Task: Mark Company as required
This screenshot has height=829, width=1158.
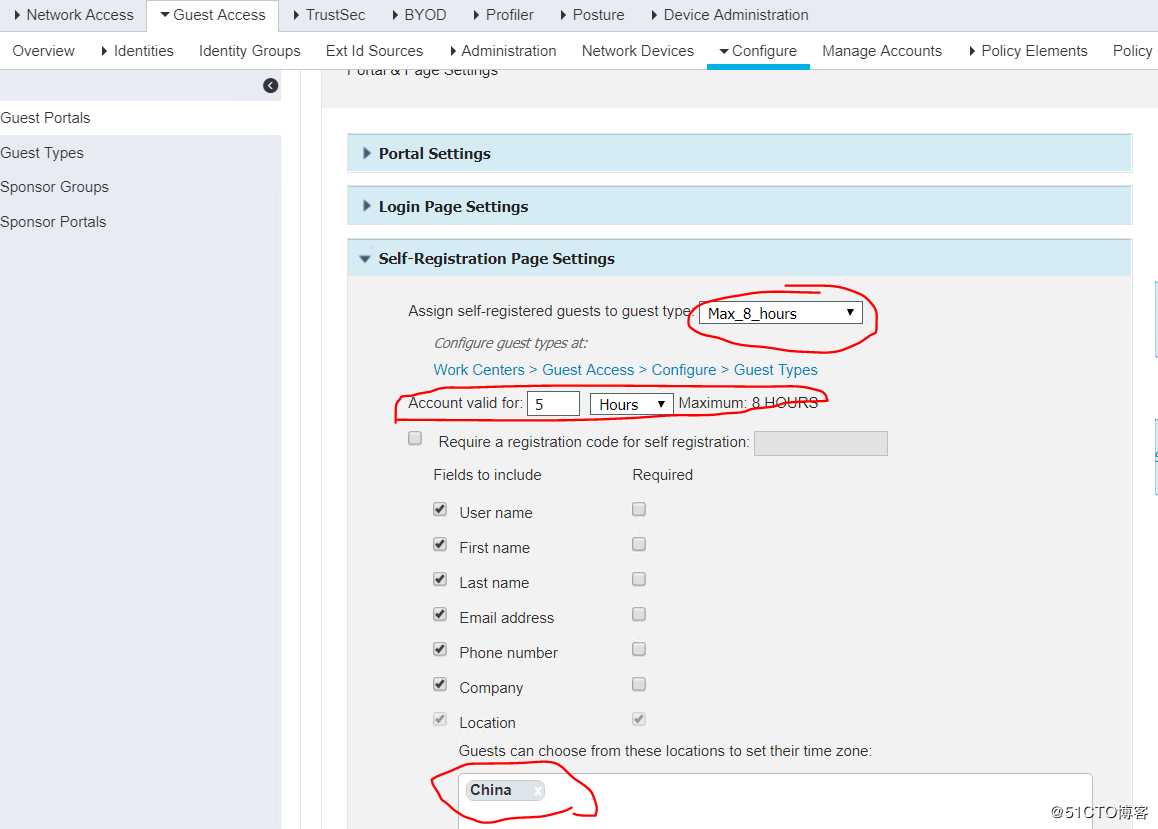Action: (639, 684)
